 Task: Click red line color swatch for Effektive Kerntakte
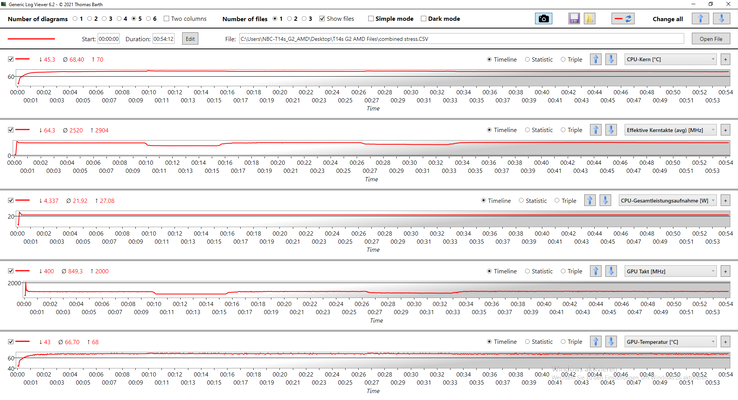(23, 130)
